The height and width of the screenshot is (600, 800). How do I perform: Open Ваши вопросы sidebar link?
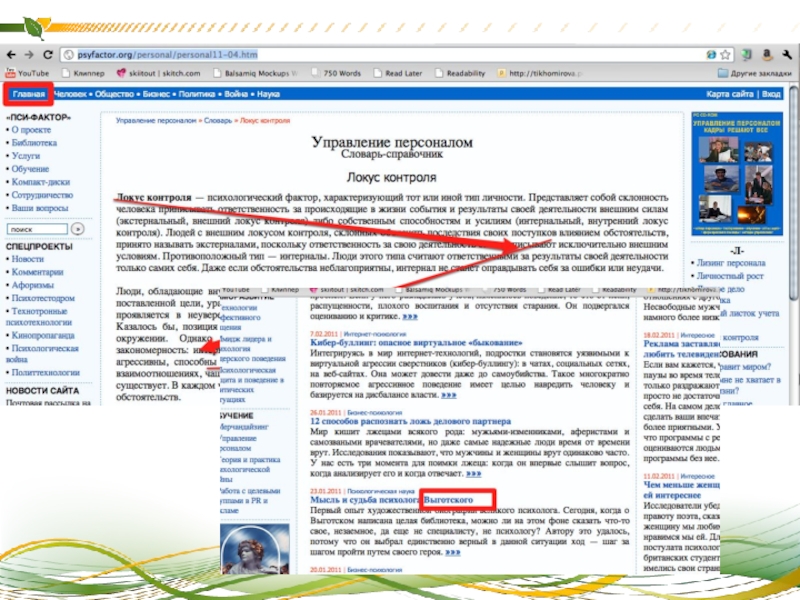pos(40,208)
